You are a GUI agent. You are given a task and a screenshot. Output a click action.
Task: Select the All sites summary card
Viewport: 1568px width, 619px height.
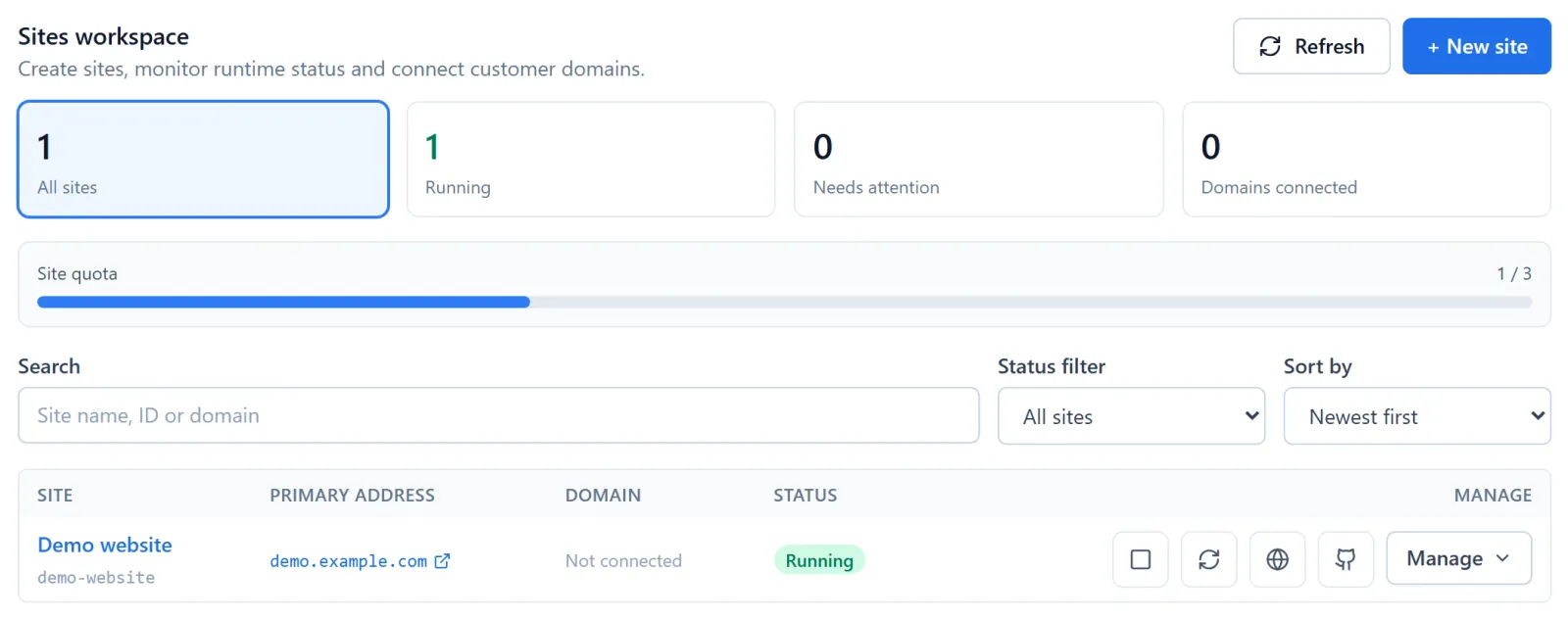click(203, 159)
